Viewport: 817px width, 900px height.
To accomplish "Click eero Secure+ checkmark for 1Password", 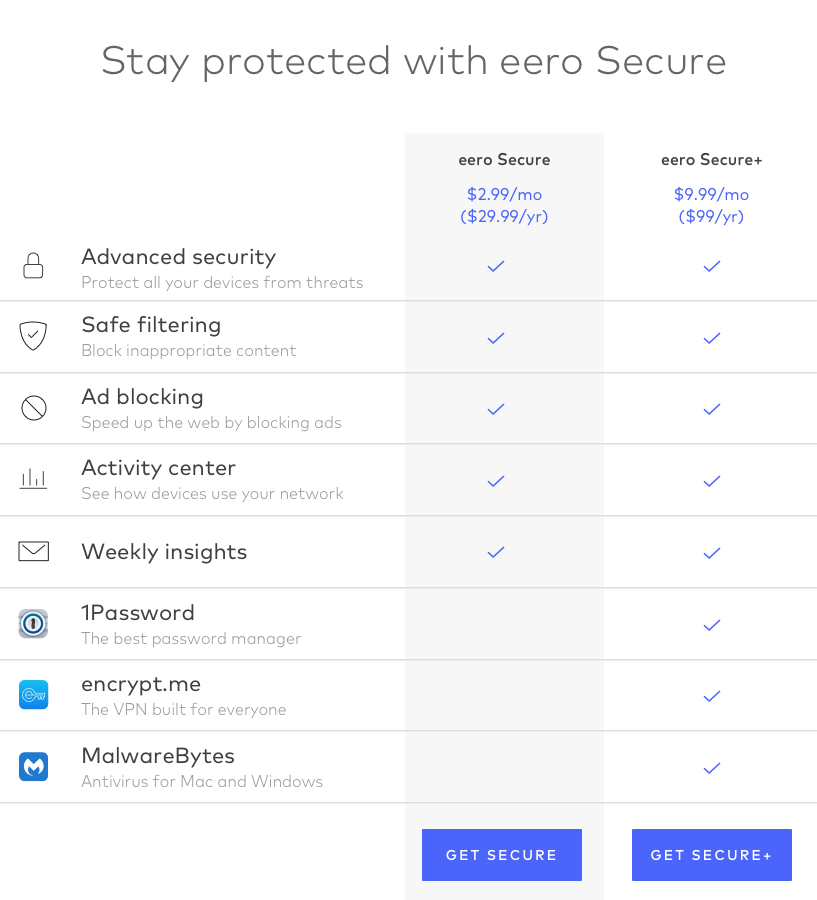I will click(x=711, y=625).
